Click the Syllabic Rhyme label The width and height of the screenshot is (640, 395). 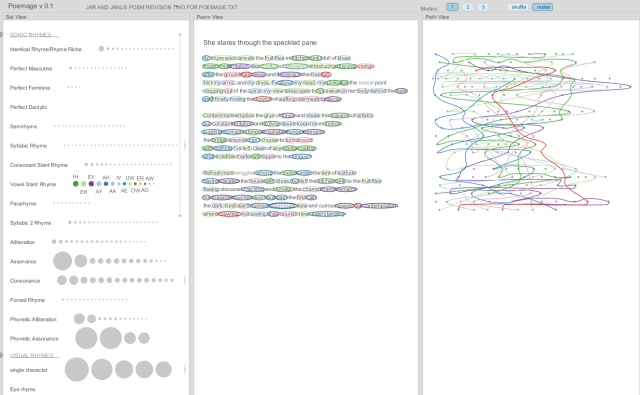point(29,146)
